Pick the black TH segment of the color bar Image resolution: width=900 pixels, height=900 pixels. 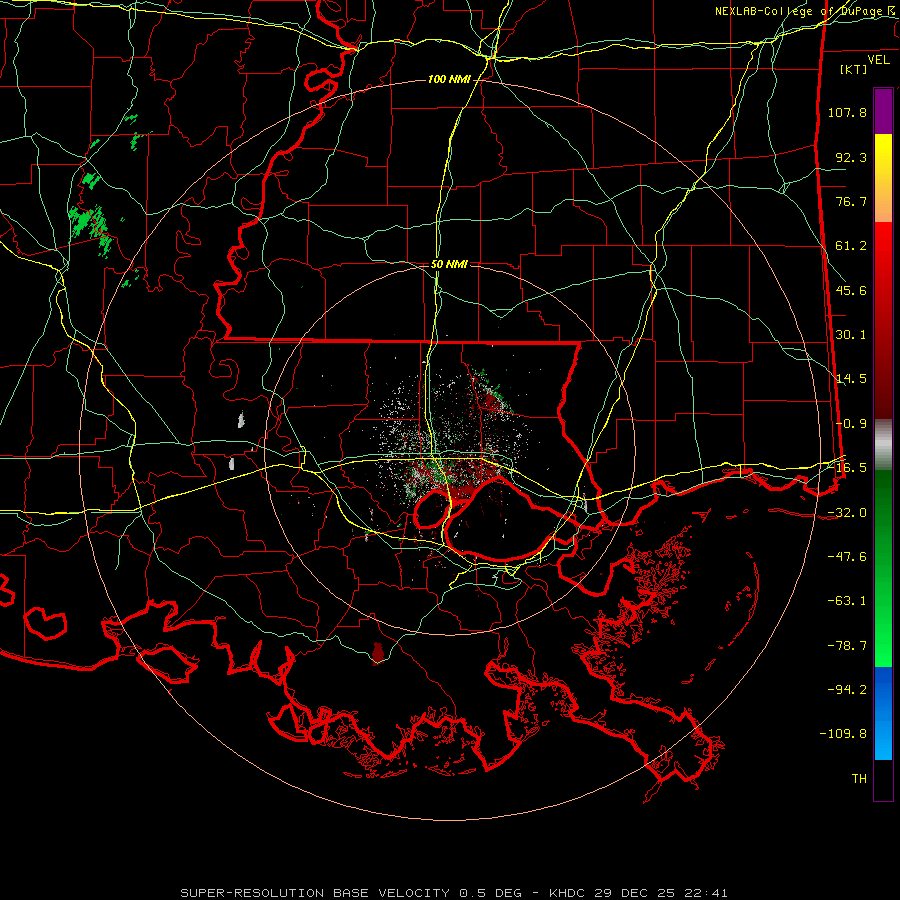coord(883,780)
